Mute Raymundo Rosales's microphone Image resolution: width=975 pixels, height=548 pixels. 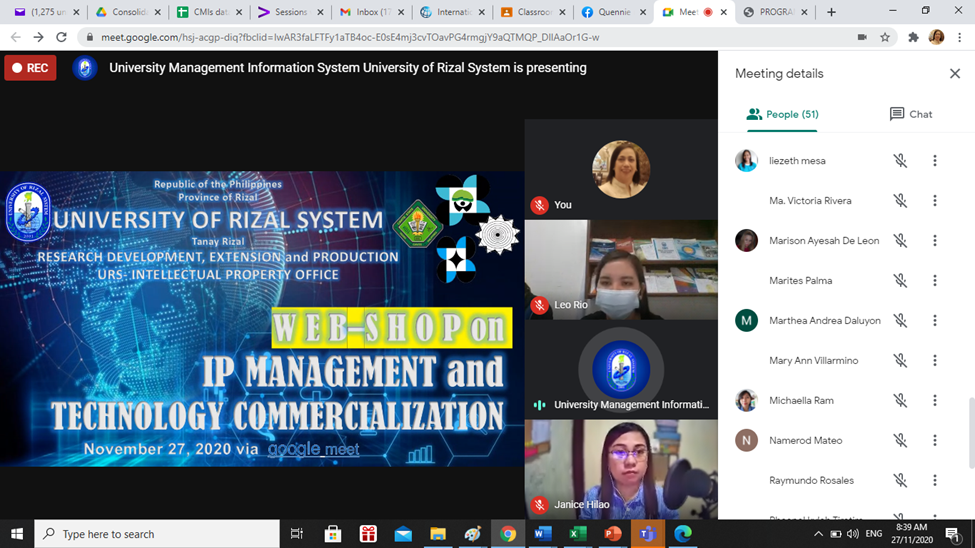[900, 480]
